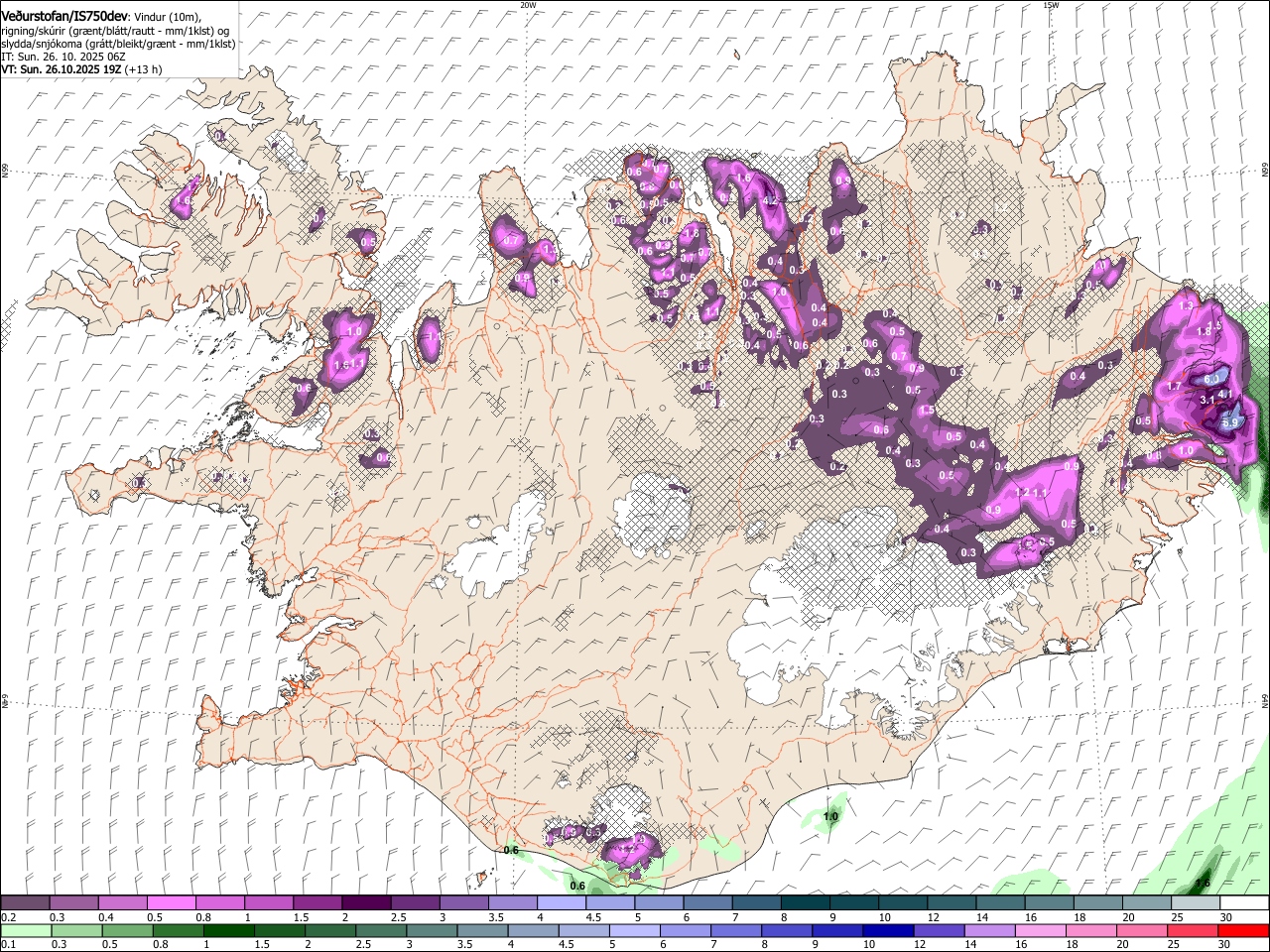The image size is (1270, 952).
Task: Click the '6.0' precipitation value on the east coast
Action: click(1211, 379)
